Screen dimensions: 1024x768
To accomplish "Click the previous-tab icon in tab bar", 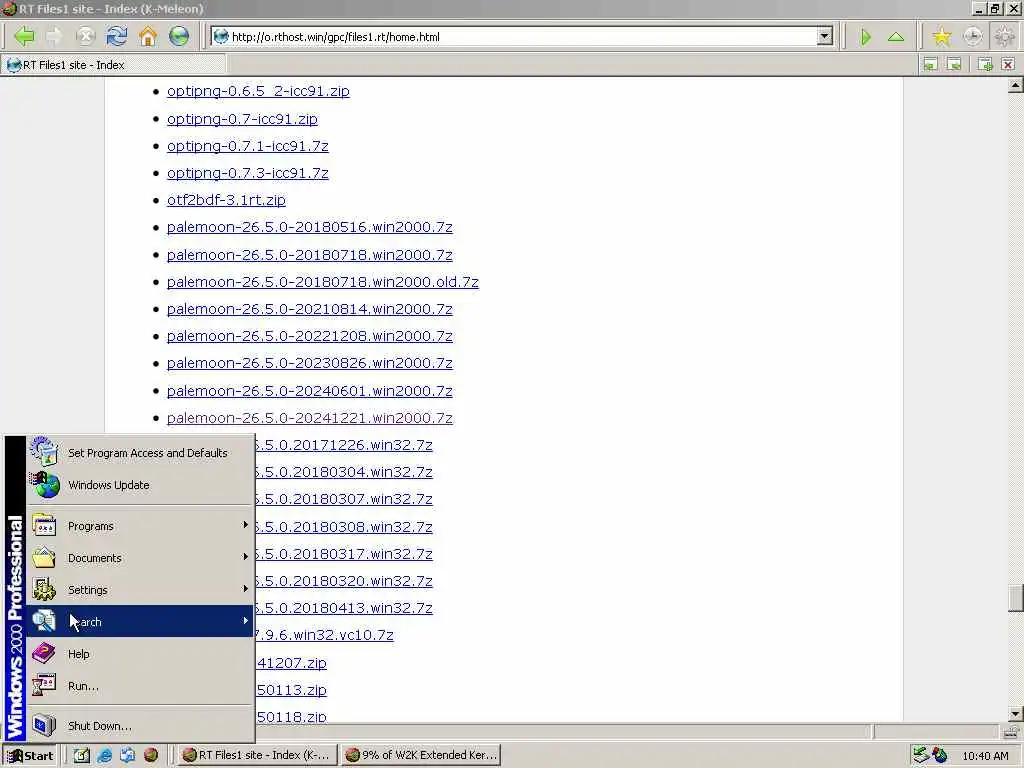I will (930, 64).
